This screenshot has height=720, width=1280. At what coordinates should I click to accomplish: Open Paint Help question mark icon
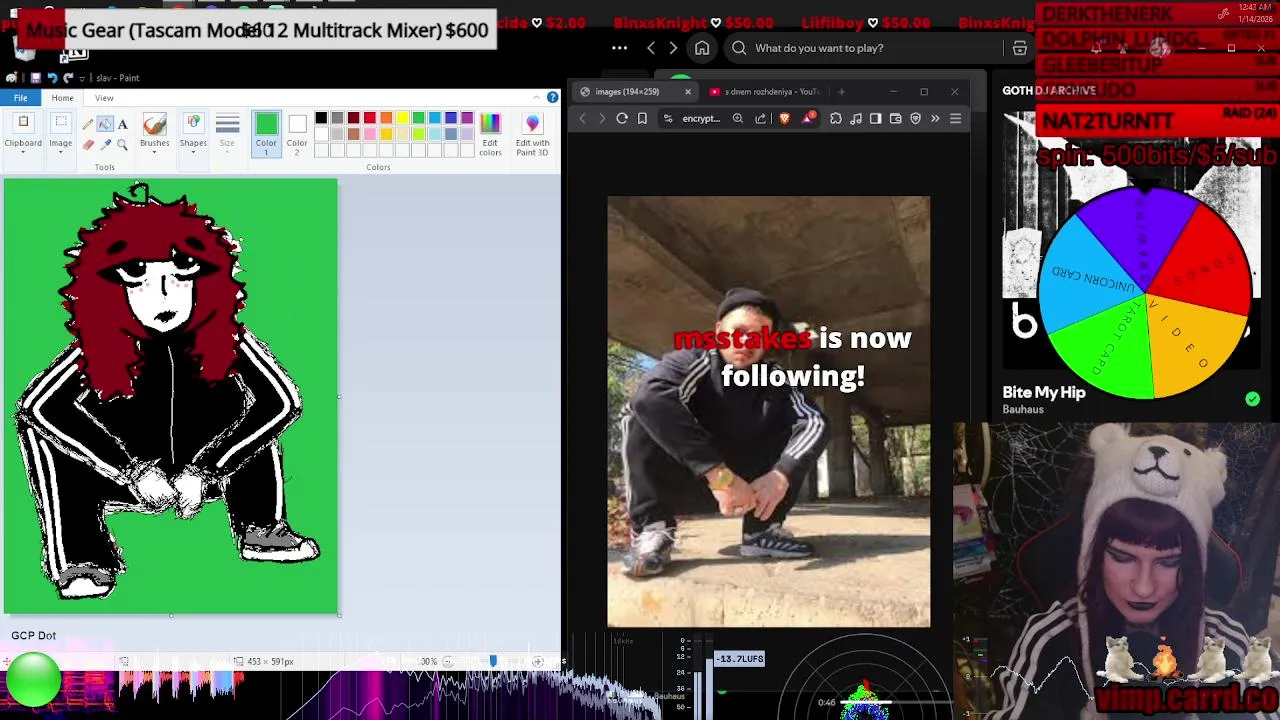click(552, 98)
